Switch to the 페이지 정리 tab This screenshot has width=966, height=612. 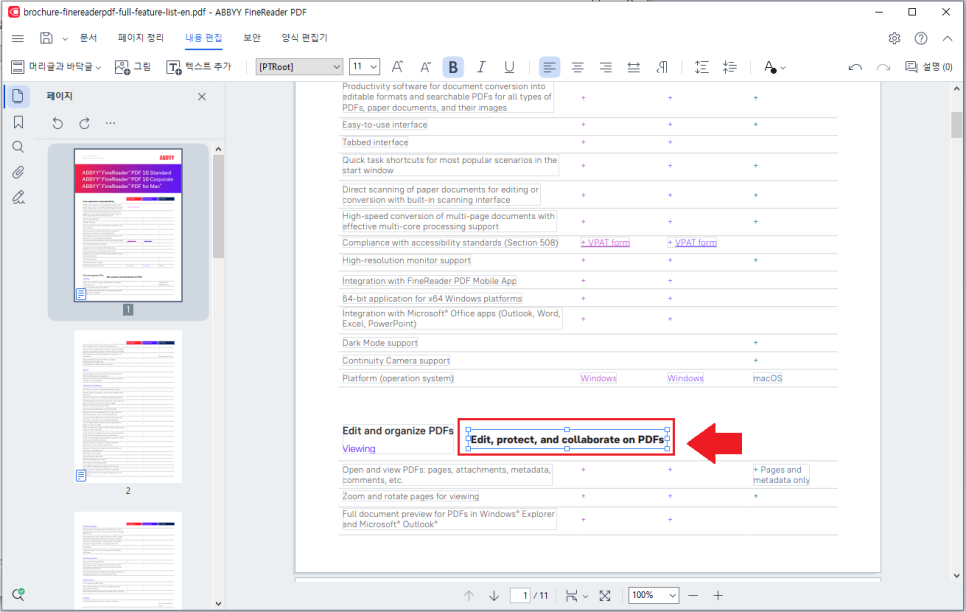click(x=141, y=38)
